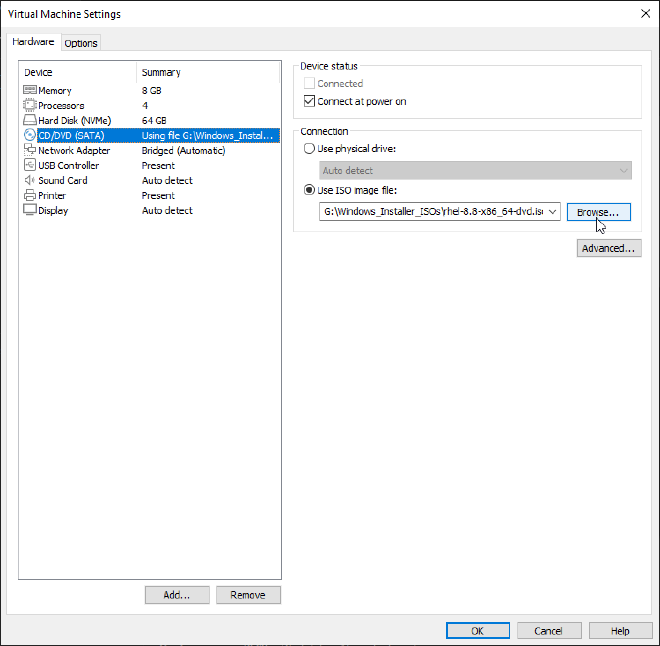Switch to the Hardware tab
The image size is (660, 646).
tap(34, 42)
